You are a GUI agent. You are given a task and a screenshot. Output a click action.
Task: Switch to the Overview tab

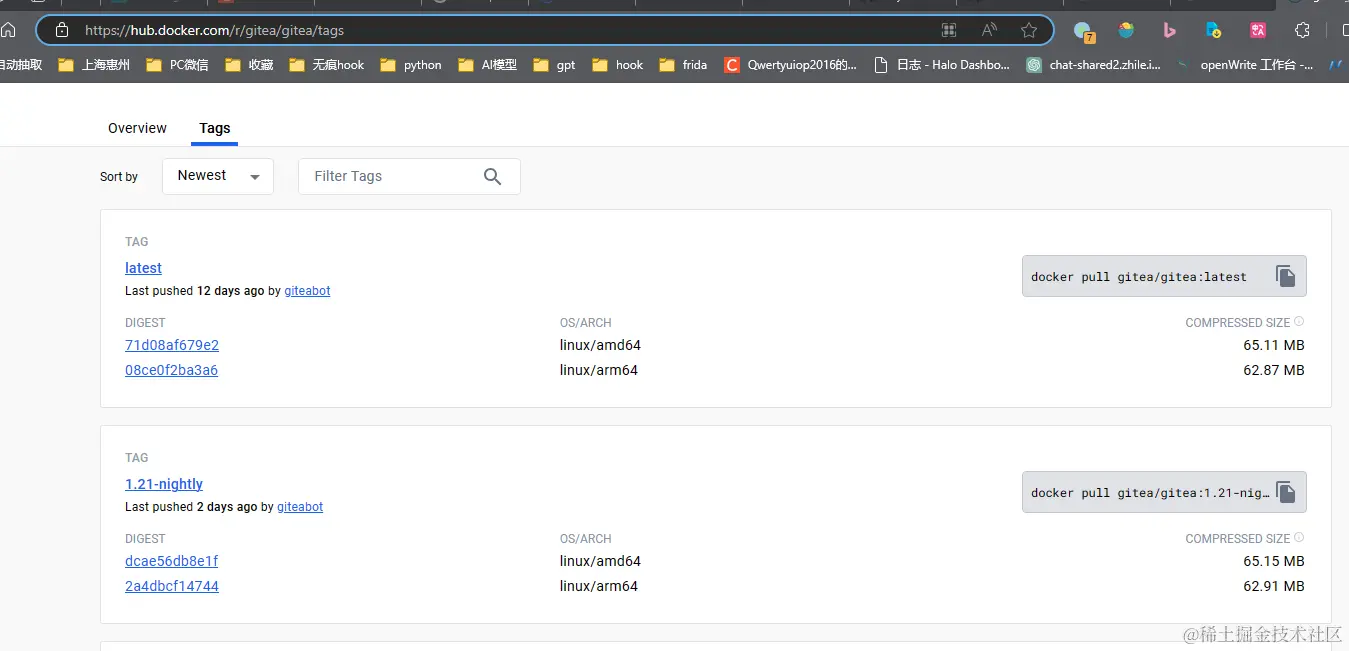137,128
